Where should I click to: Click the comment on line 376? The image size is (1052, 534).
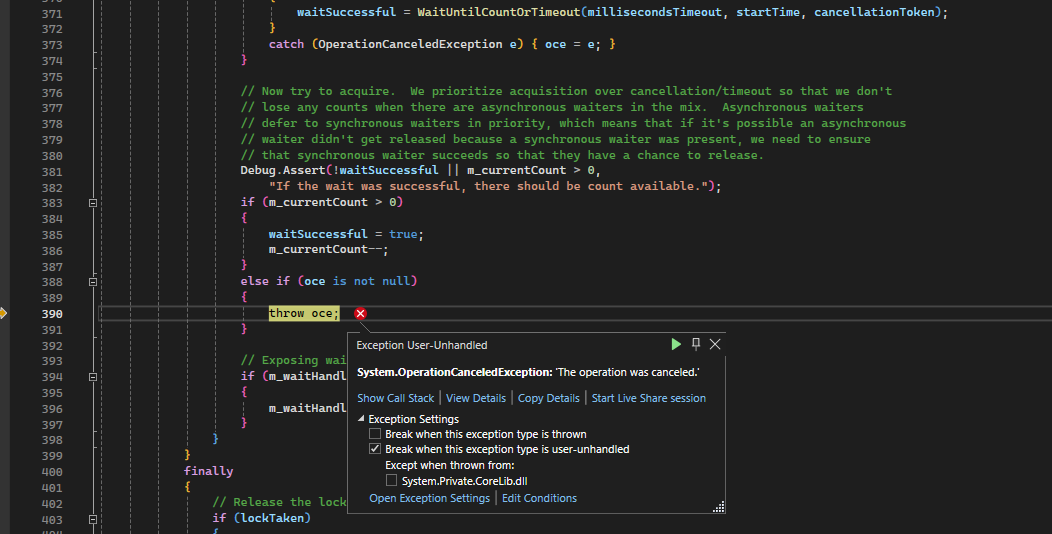click(x=566, y=91)
